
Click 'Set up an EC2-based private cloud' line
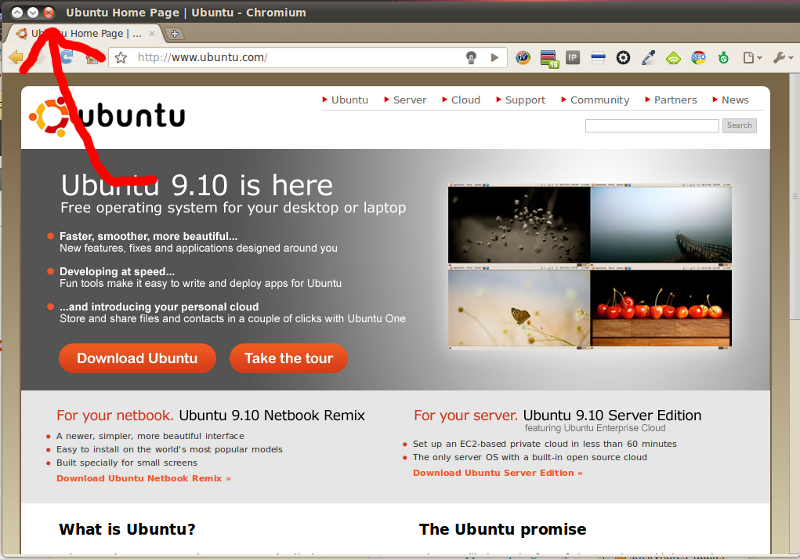point(544,444)
